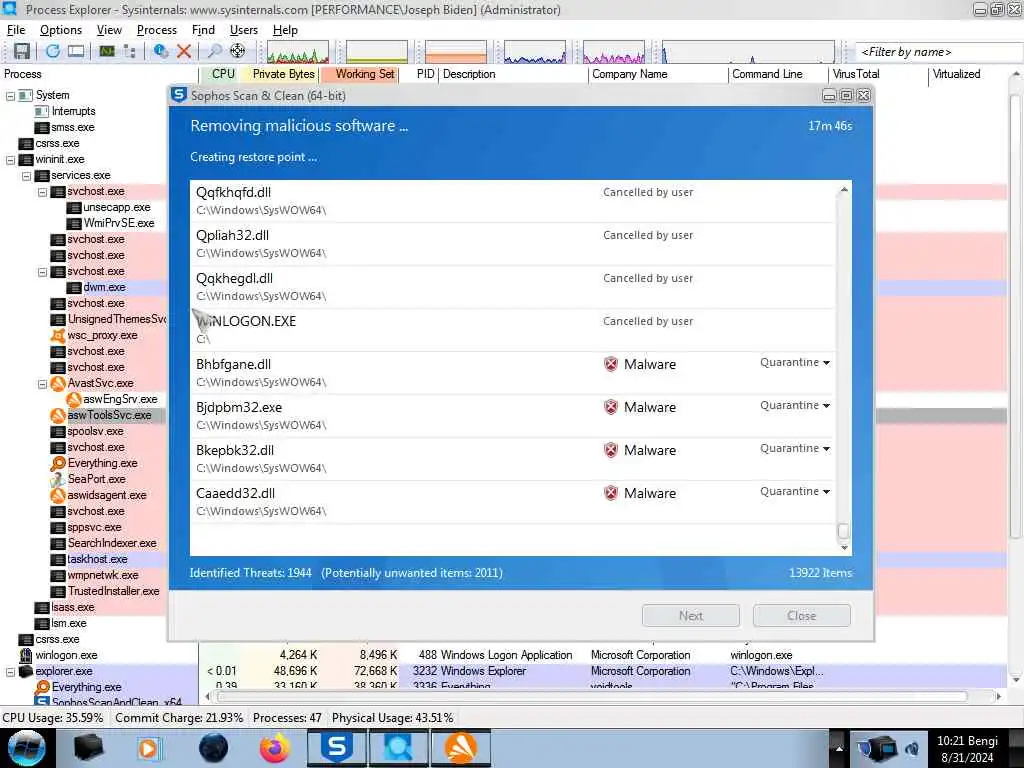Select the crosshair Find Window's Process icon

[x=238, y=52]
